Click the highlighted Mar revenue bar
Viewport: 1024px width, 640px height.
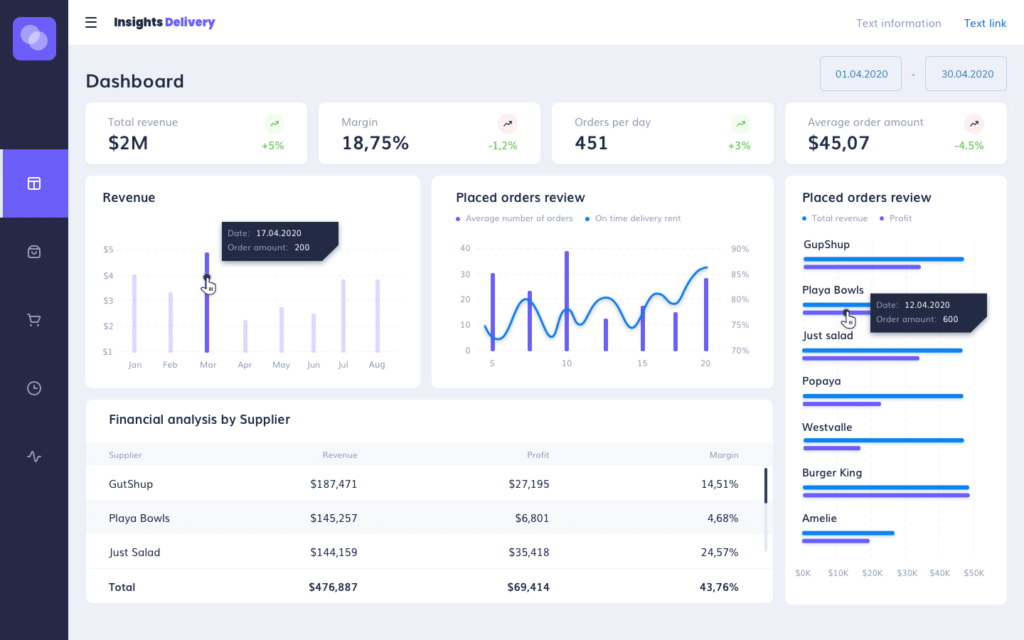click(x=207, y=310)
